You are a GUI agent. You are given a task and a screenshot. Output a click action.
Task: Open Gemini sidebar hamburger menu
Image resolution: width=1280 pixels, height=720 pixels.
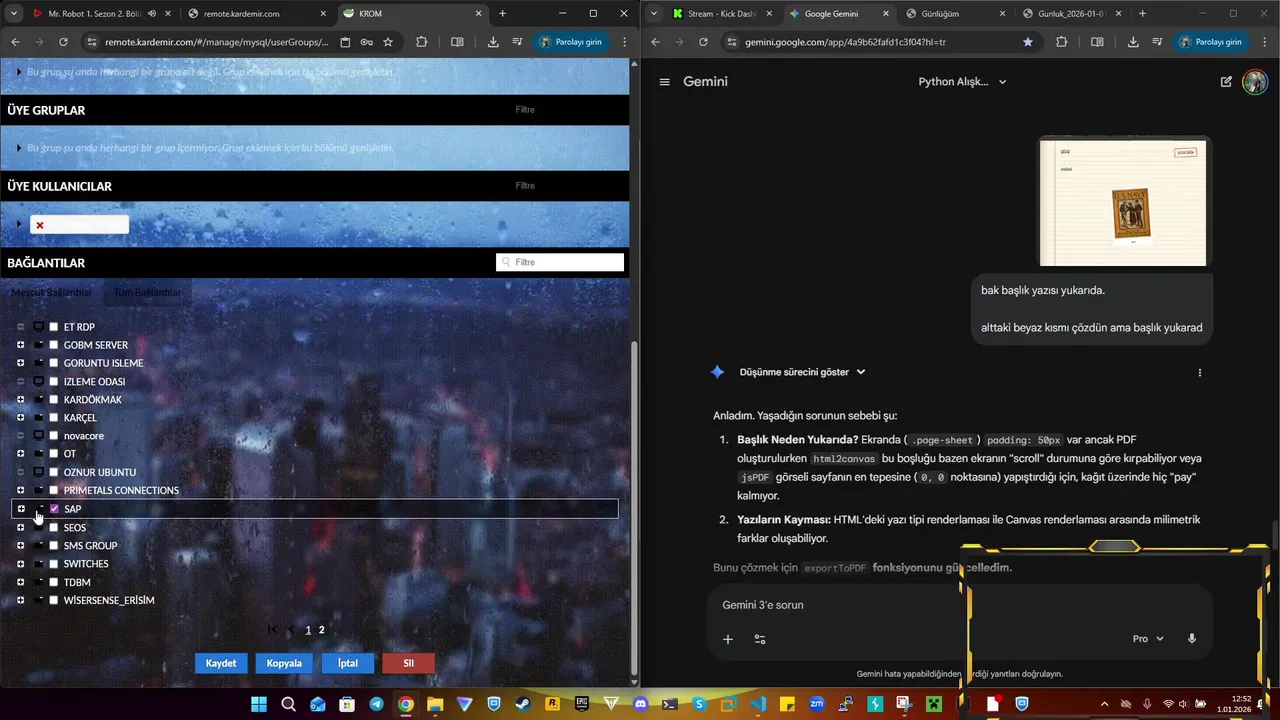pos(664,82)
